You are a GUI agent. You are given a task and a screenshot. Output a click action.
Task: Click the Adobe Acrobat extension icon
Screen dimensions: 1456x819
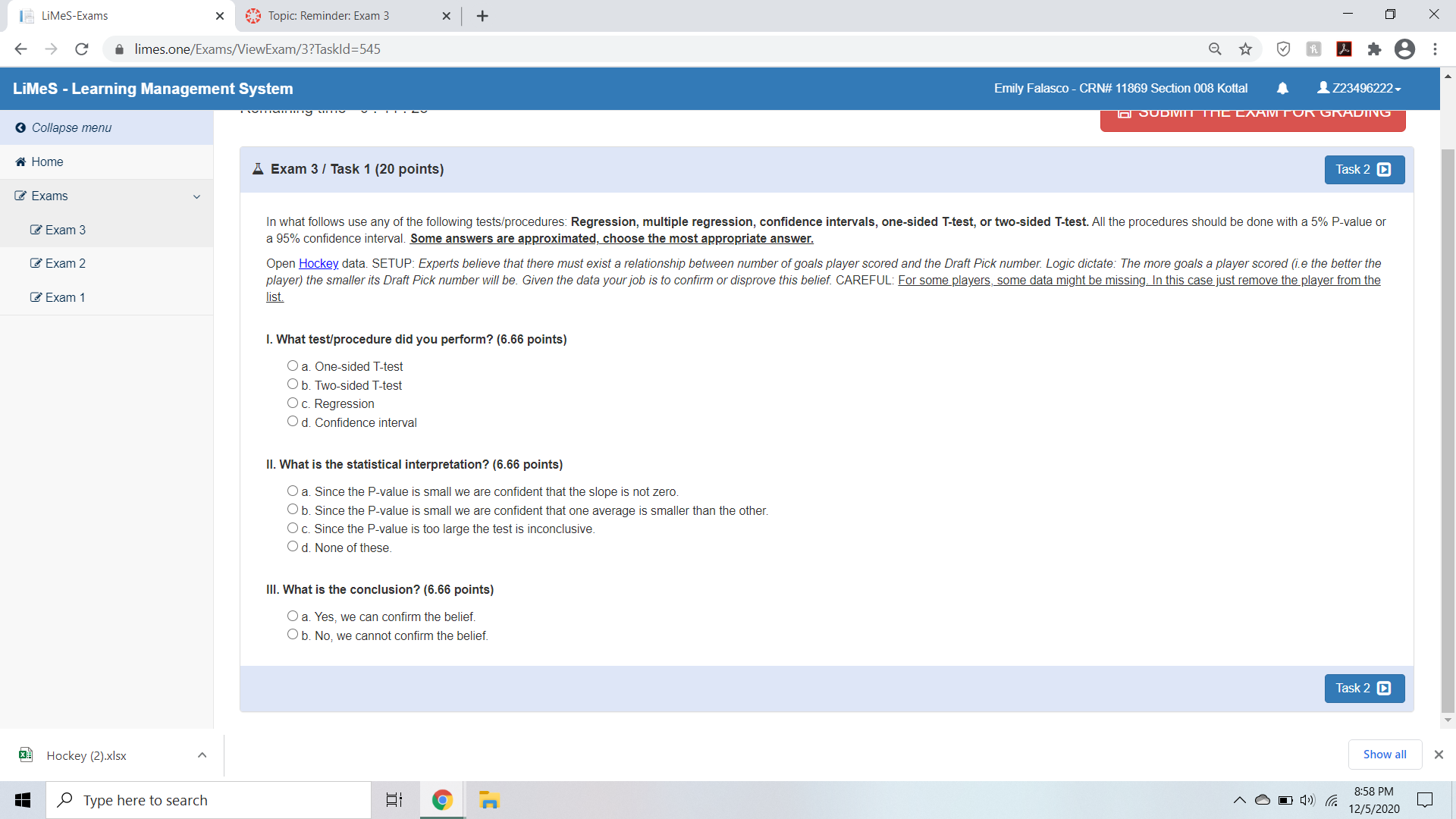coord(1344,49)
